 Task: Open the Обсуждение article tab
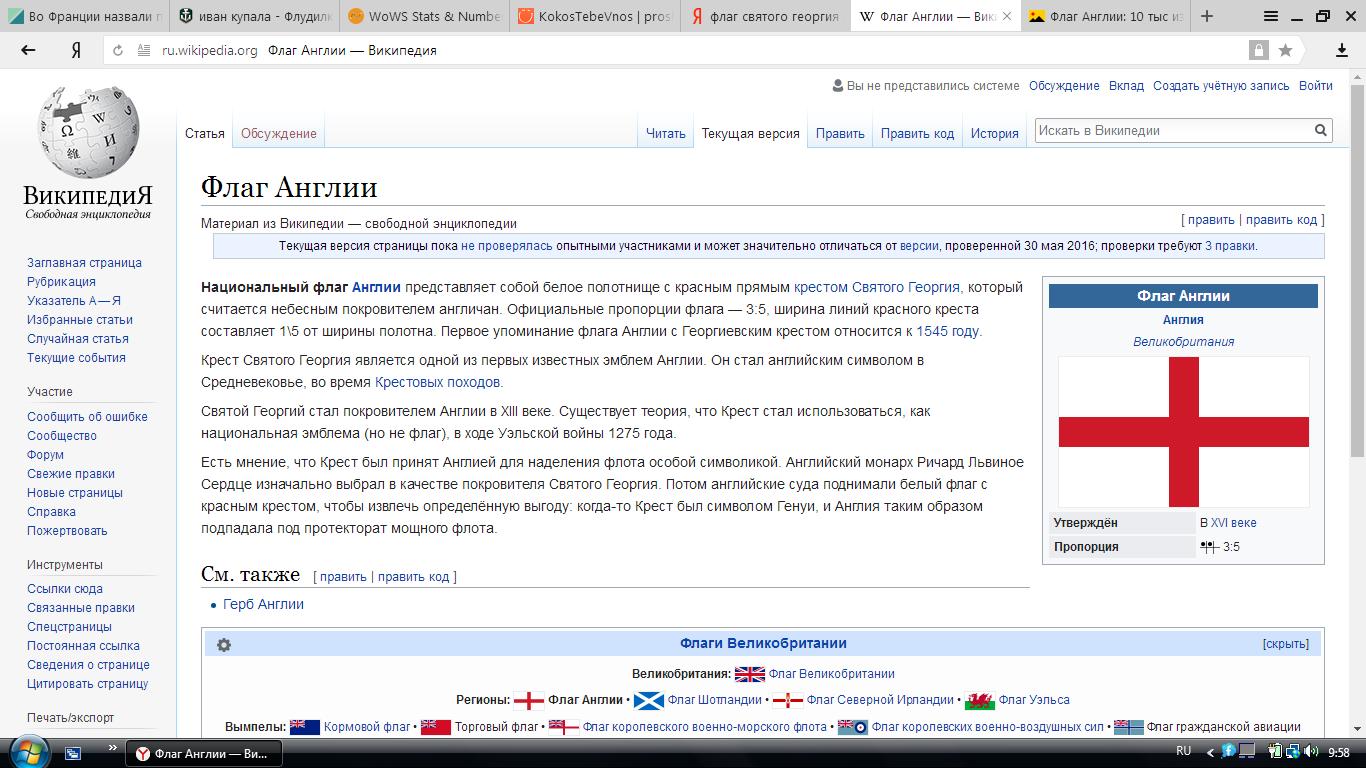(278, 133)
